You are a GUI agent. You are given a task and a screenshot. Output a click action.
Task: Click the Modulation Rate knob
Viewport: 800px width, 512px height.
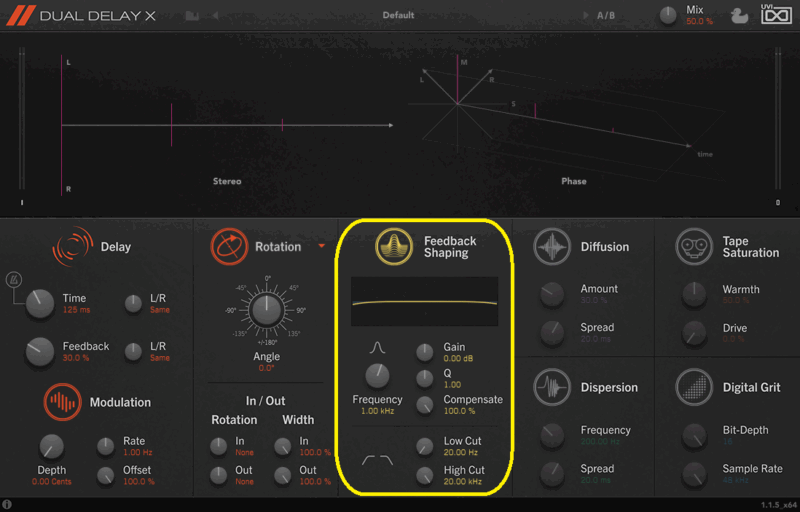click(x=106, y=447)
